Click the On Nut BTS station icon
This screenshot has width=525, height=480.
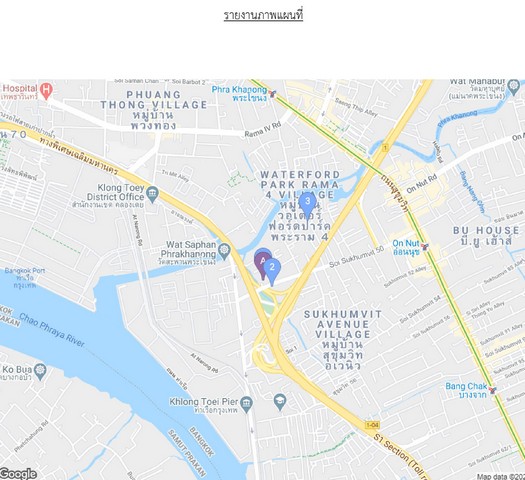pyautogui.click(x=425, y=247)
